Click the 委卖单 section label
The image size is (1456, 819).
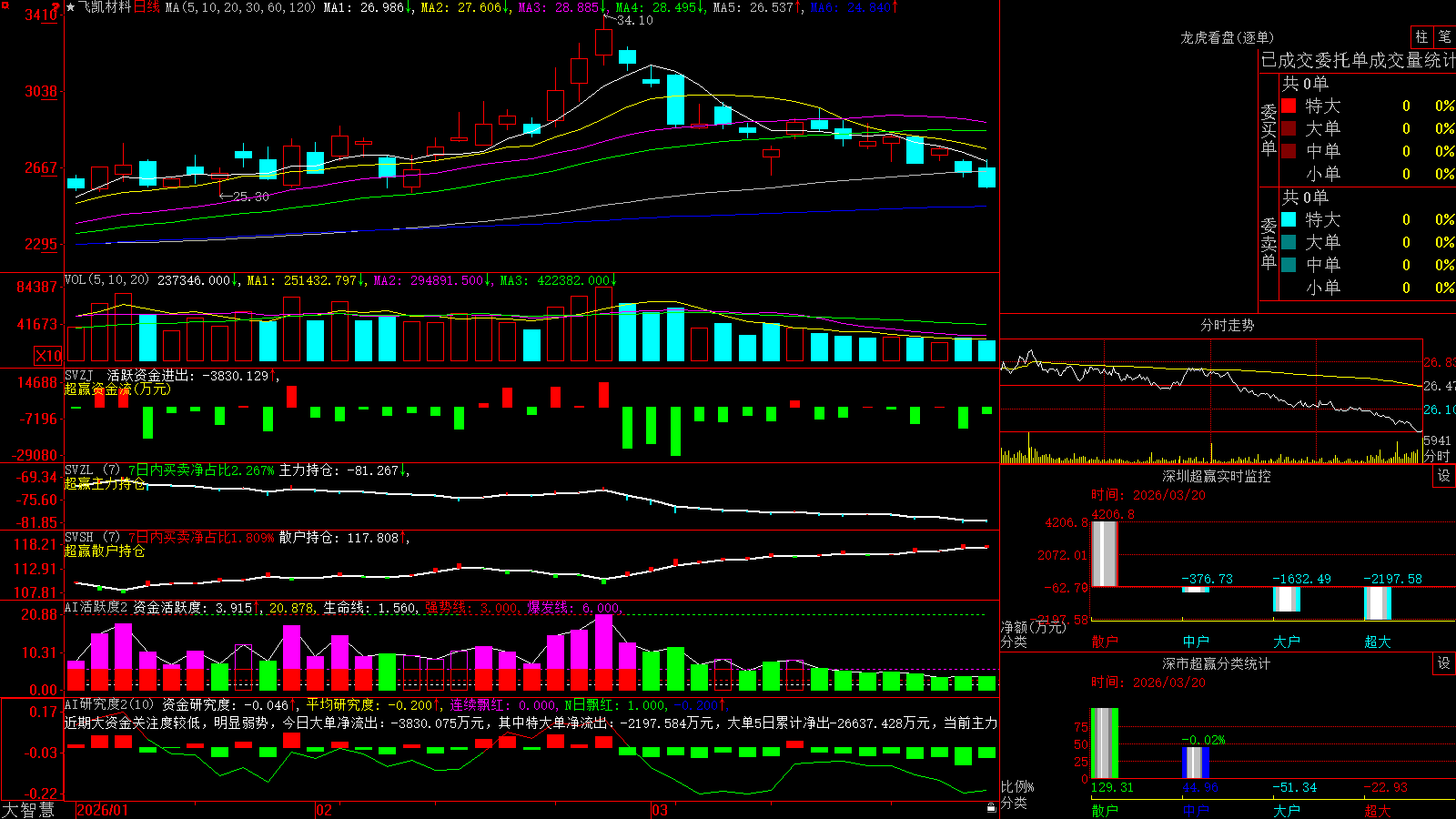(1269, 244)
